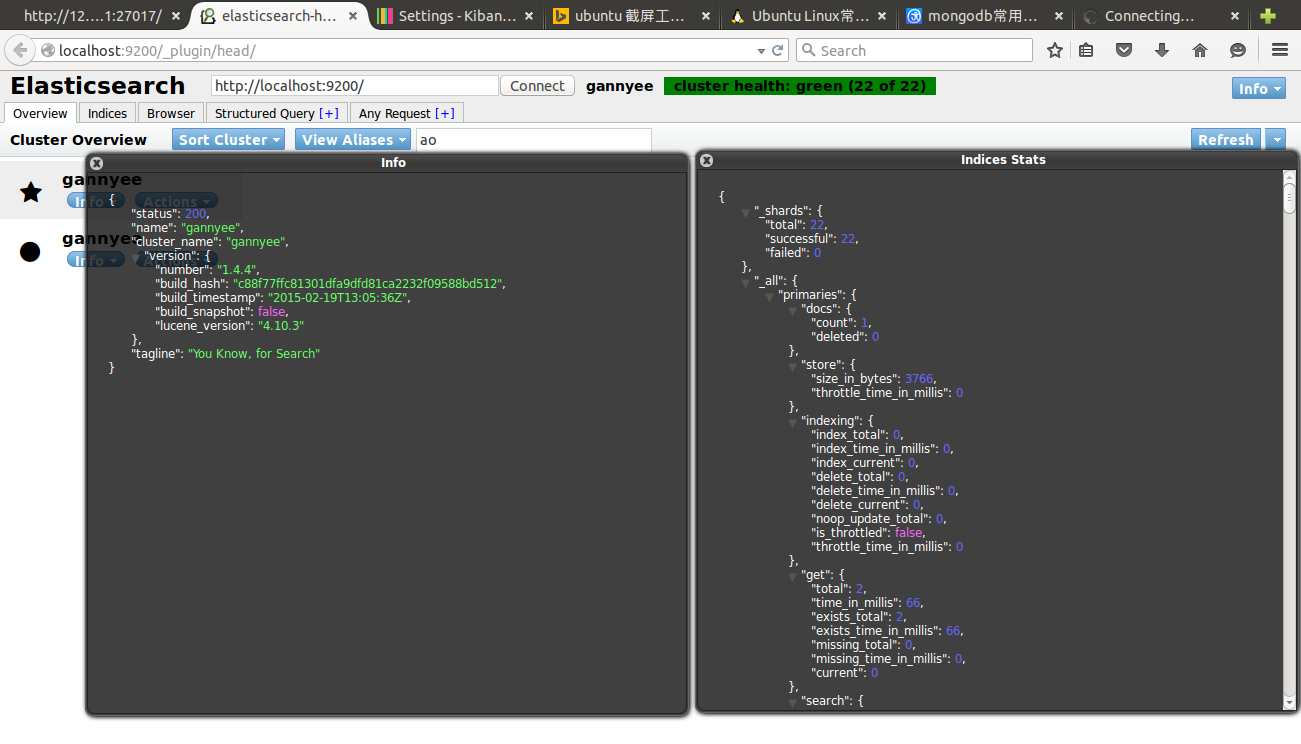The image size is (1301, 744).
Task: Click the Connect button
Action: (537, 86)
